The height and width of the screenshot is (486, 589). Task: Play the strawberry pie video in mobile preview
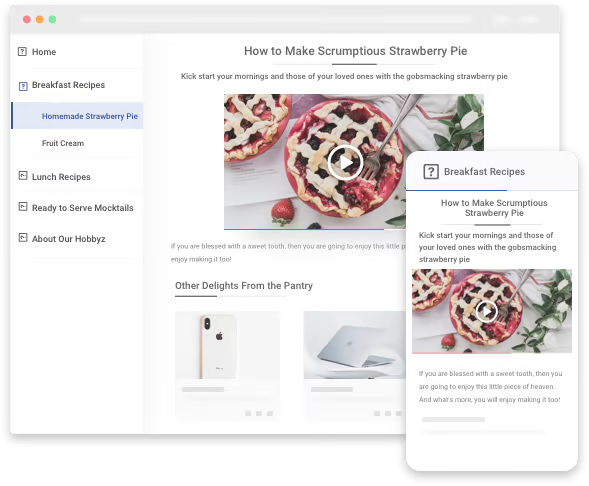[x=486, y=311]
